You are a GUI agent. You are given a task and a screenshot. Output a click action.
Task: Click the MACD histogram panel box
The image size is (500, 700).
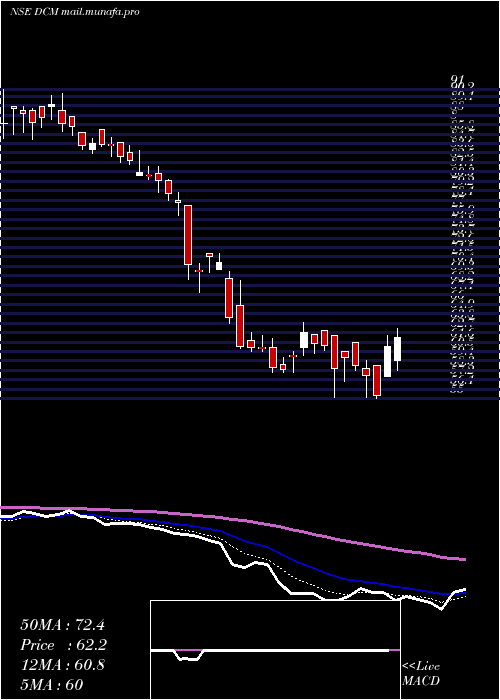(x=275, y=650)
